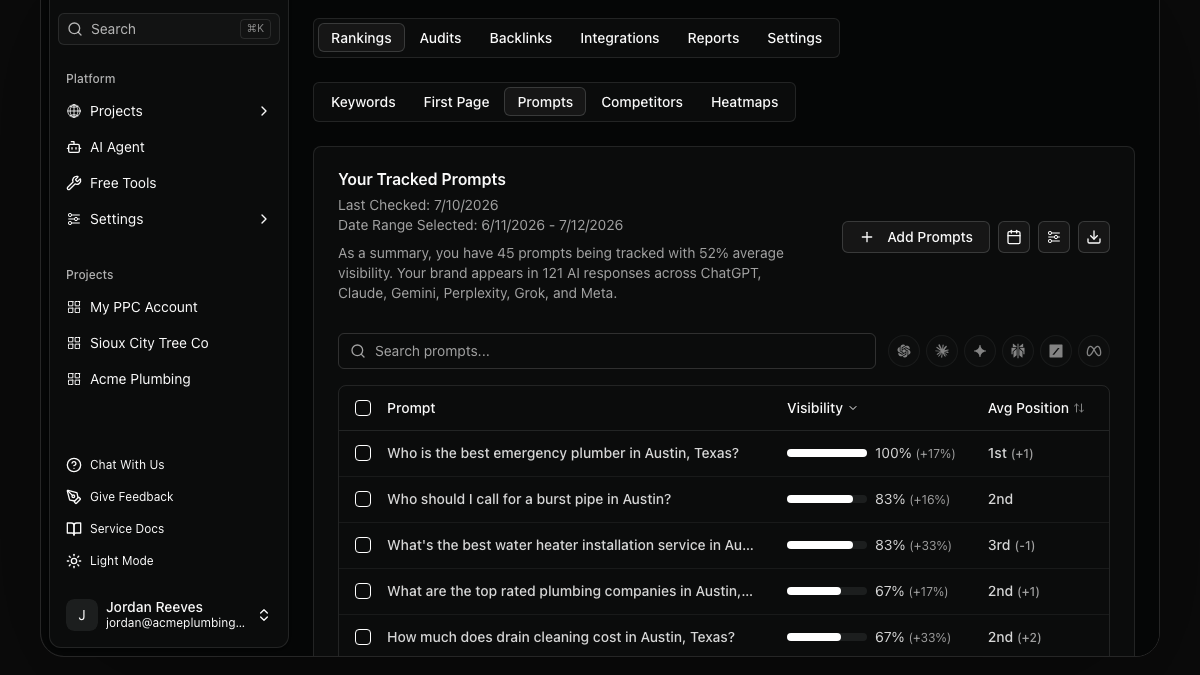Open the Competitors sub-tab
1200x675 pixels.
coord(642,102)
